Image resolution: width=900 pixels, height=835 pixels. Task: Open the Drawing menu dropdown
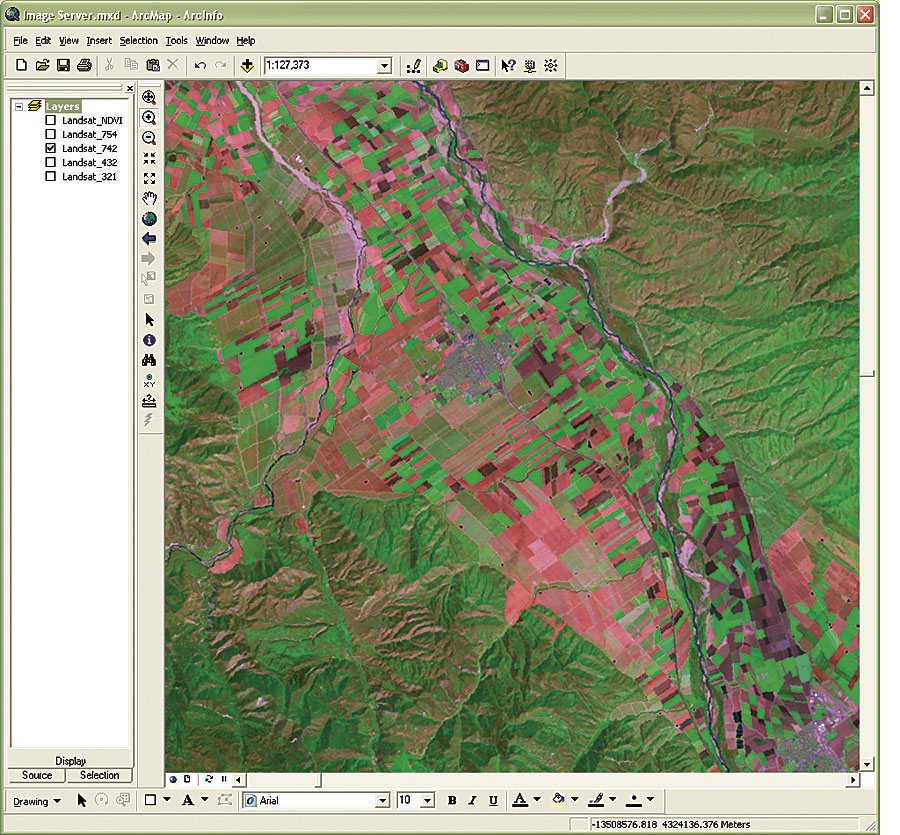(x=37, y=801)
